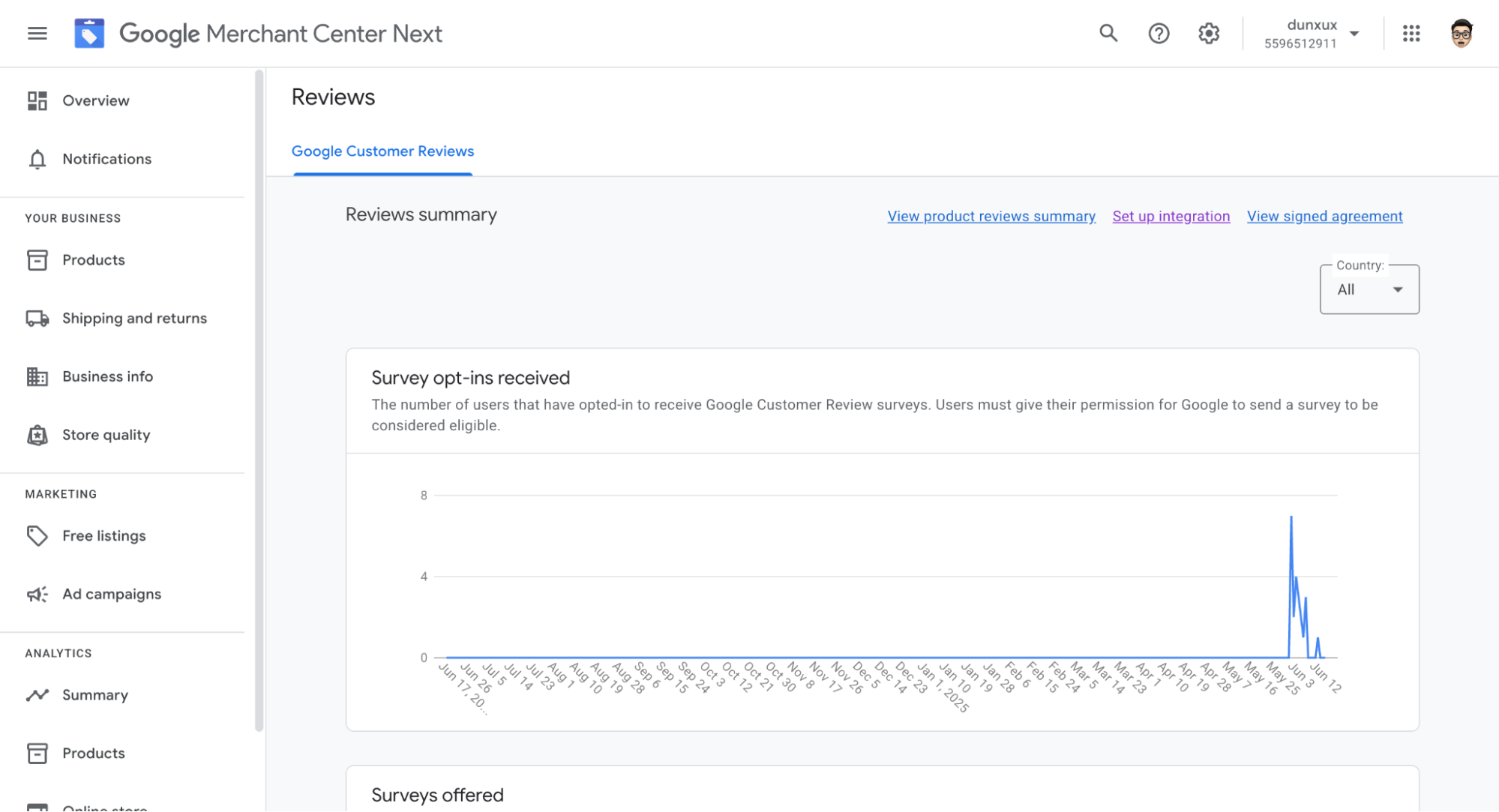The width and height of the screenshot is (1499, 812).
Task: Open the profile avatar menu
Action: (x=1461, y=33)
